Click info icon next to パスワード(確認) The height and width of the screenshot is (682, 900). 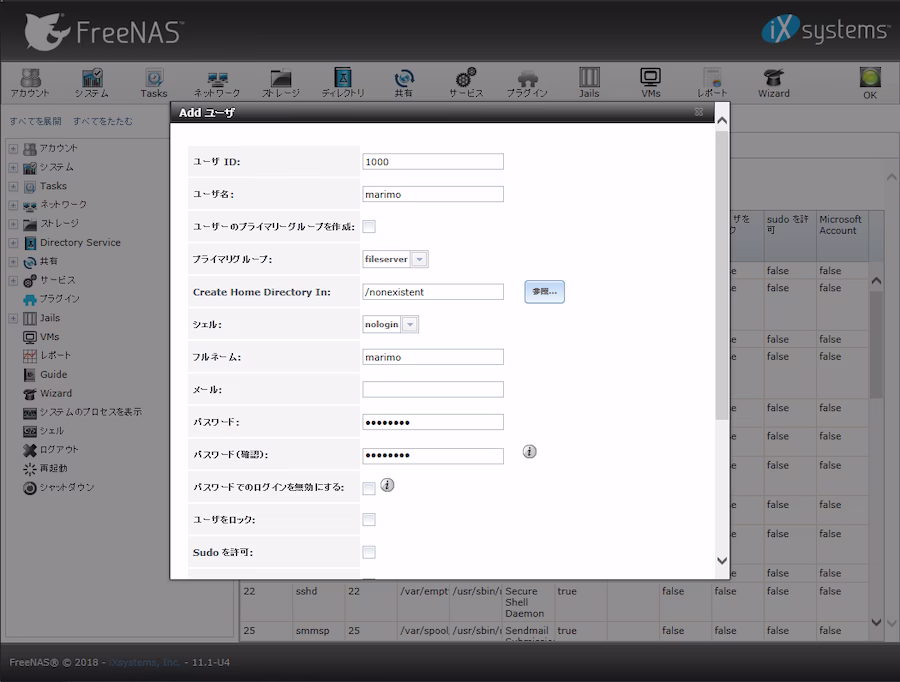[x=529, y=452]
